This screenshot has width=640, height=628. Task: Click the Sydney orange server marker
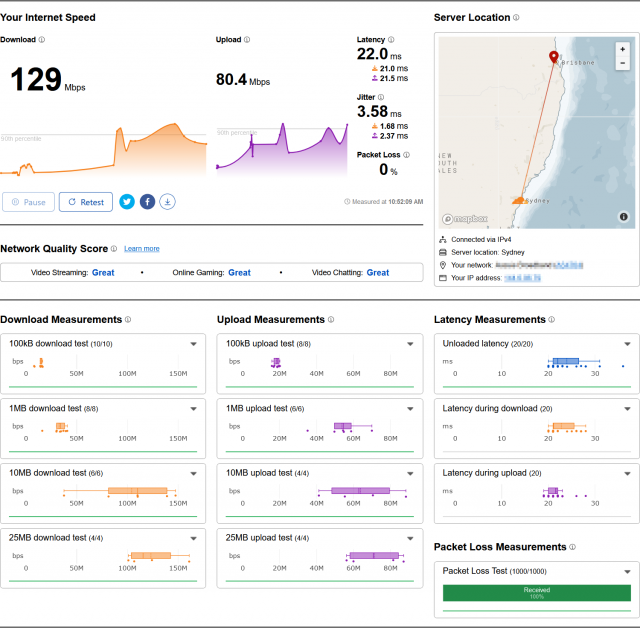pos(518,200)
